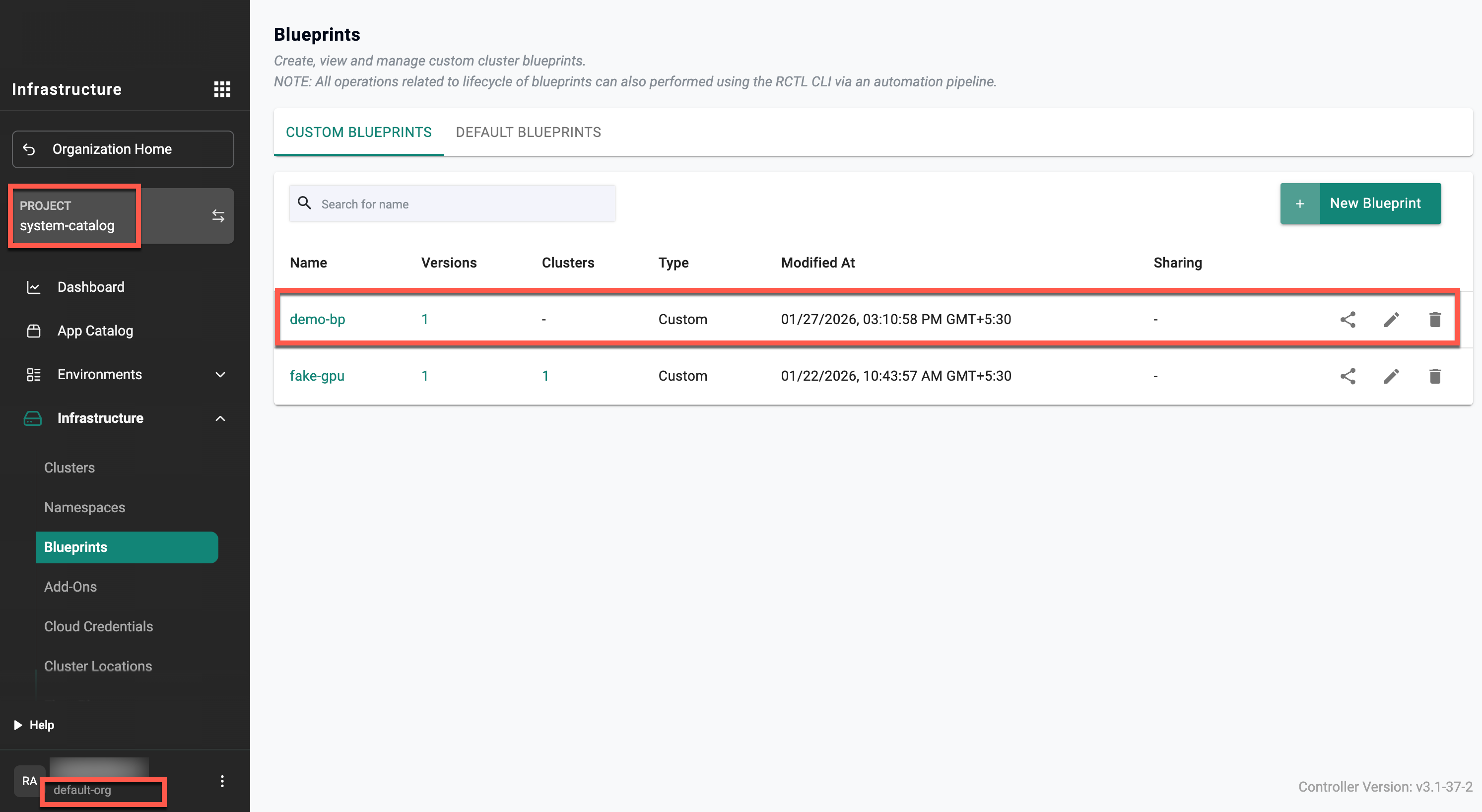
Task: Click trash icon for fake-gpu
Action: point(1435,376)
